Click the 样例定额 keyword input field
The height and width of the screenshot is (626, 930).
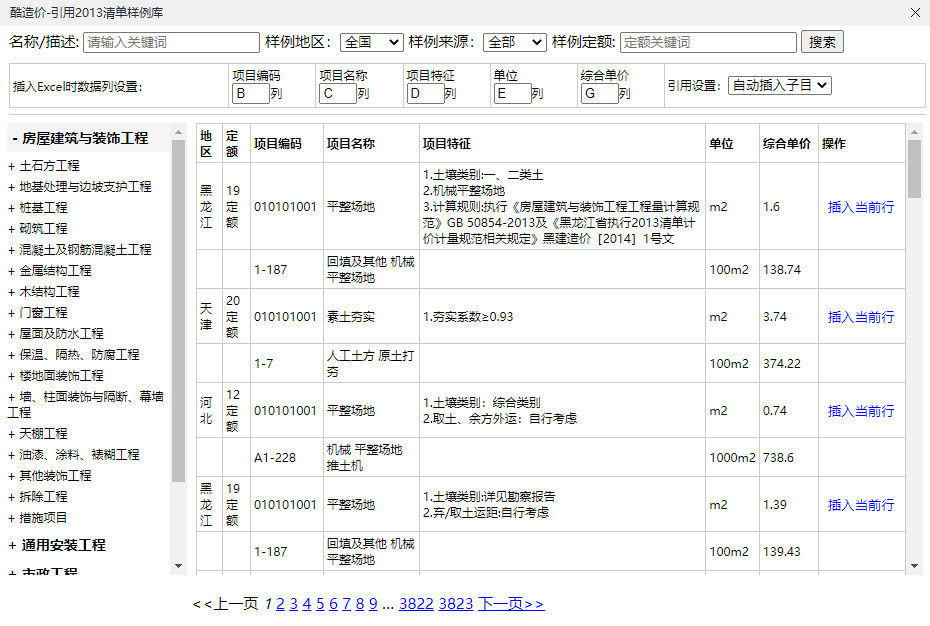coord(708,42)
